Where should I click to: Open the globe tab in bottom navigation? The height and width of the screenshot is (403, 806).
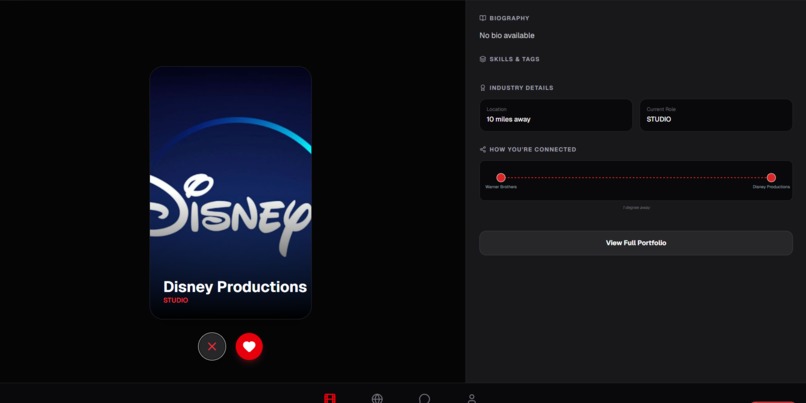pyautogui.click(x=377, y=399)
